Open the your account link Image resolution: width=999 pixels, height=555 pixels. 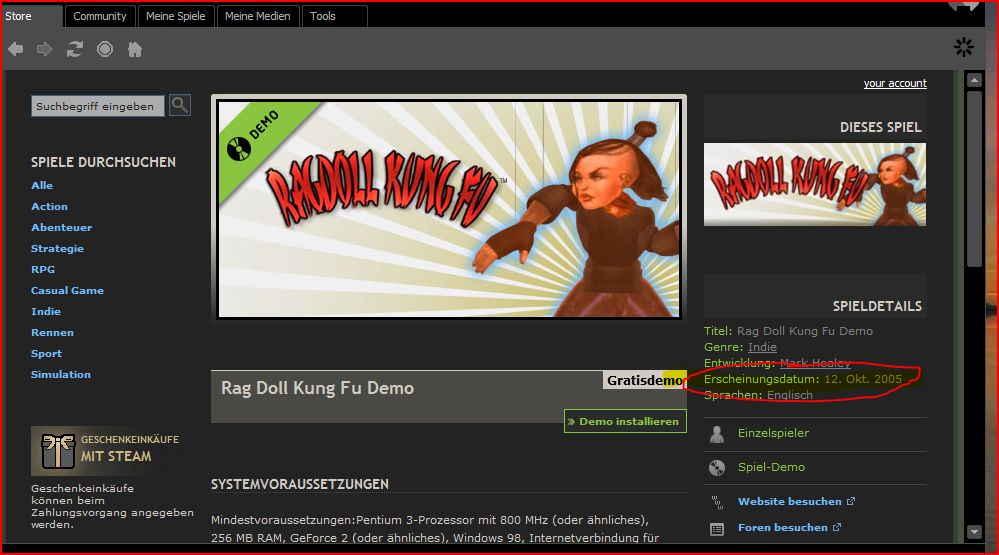[x=895, y=83]
